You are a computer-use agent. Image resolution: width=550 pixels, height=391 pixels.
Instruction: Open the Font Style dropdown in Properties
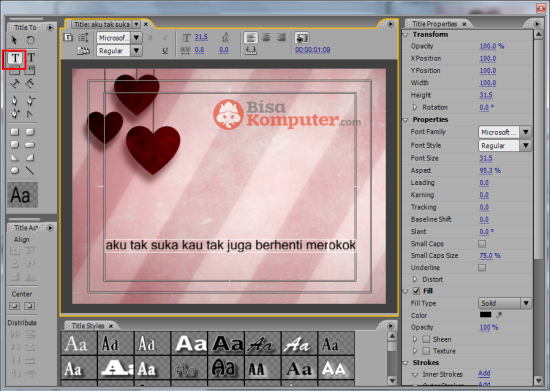pos(525,145)
